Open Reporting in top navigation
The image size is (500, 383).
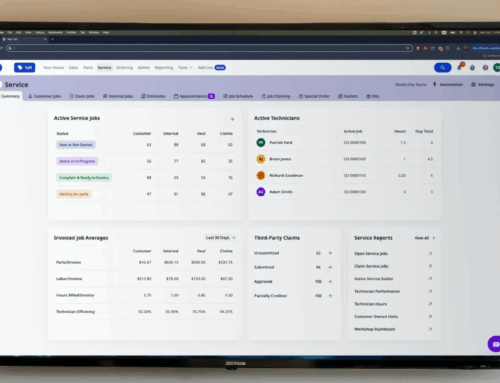coord(164,68)
